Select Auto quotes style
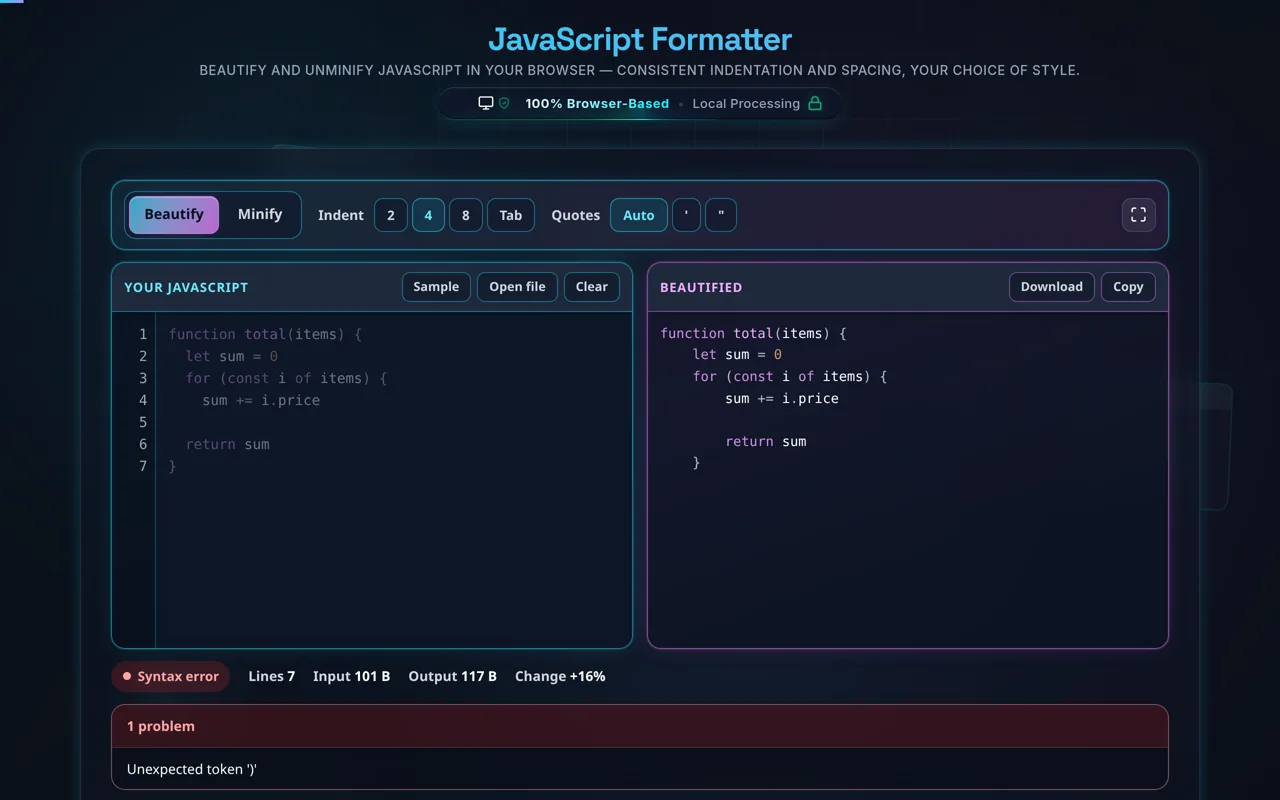This screenshot has width=1280, height=800. [x=639, y=215]
